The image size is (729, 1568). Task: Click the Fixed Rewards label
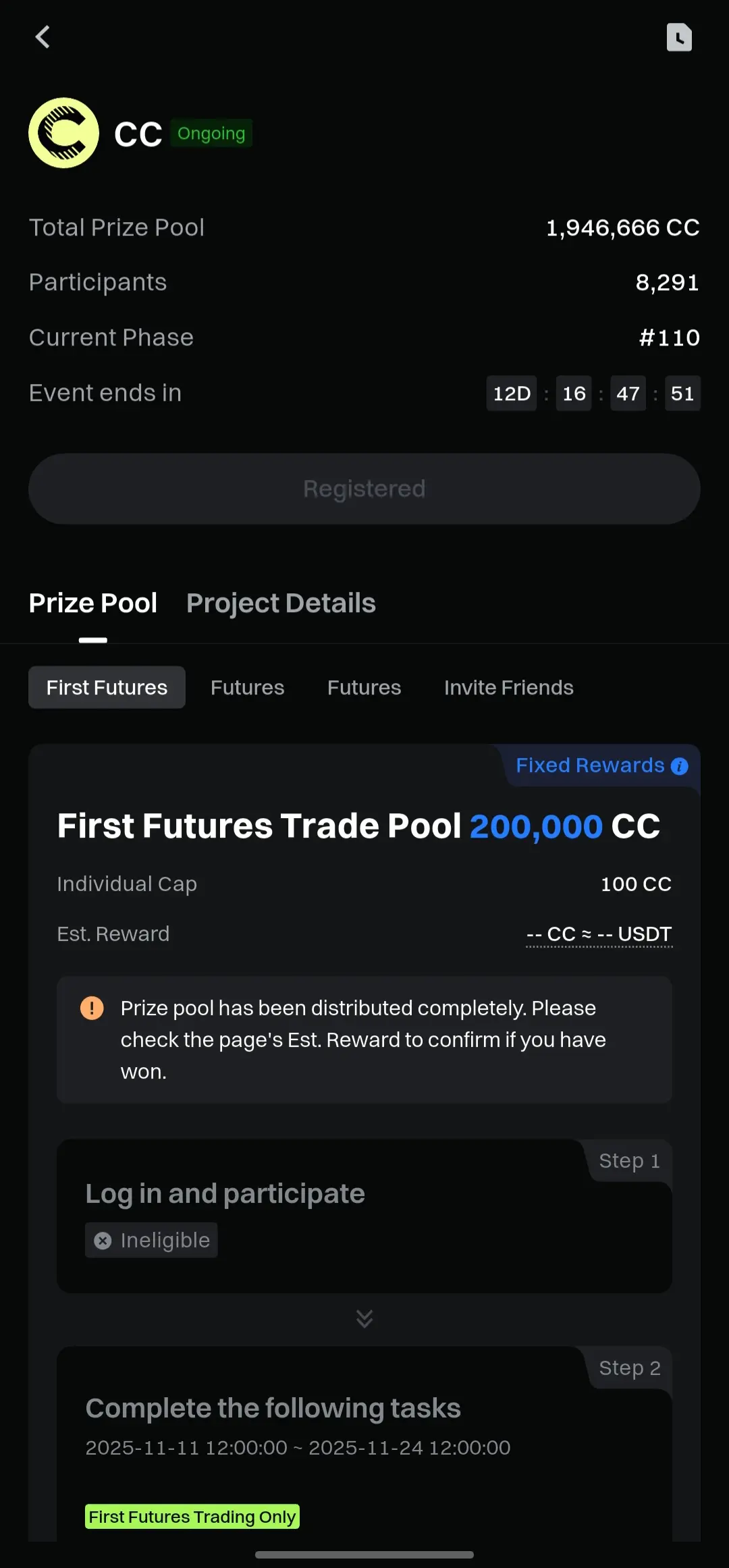pyautogui.click(x=590, y=765)
